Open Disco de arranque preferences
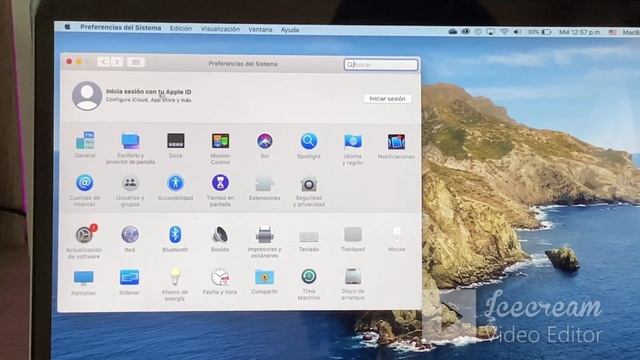Screen dimensions: 640x360 click(353, 277)
